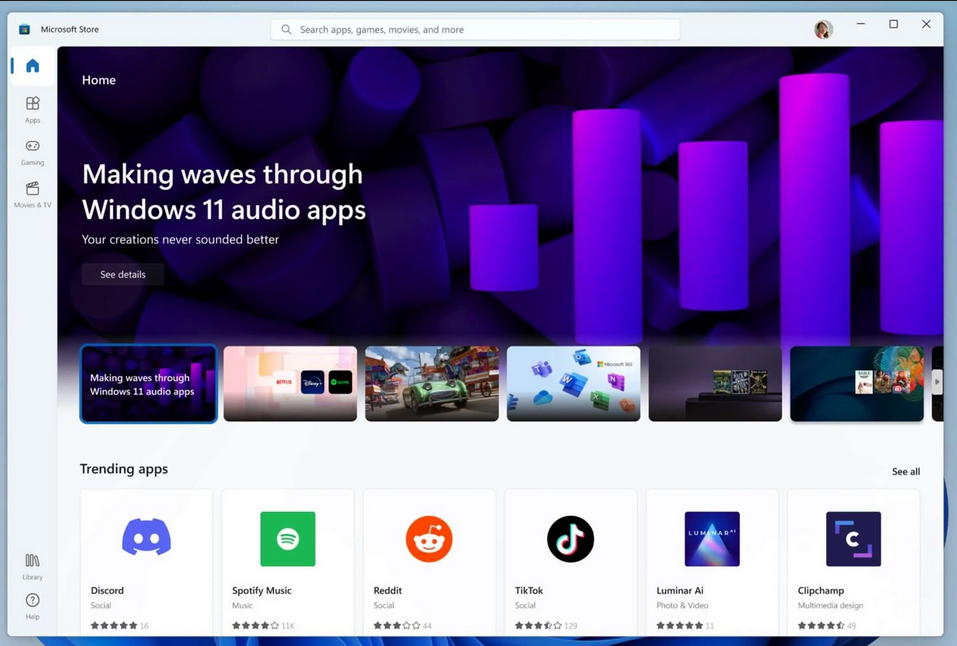Image resolution: width=957 pixels, height=646 pixels.
Task: Open the Help page
Action: pos(32,606)
